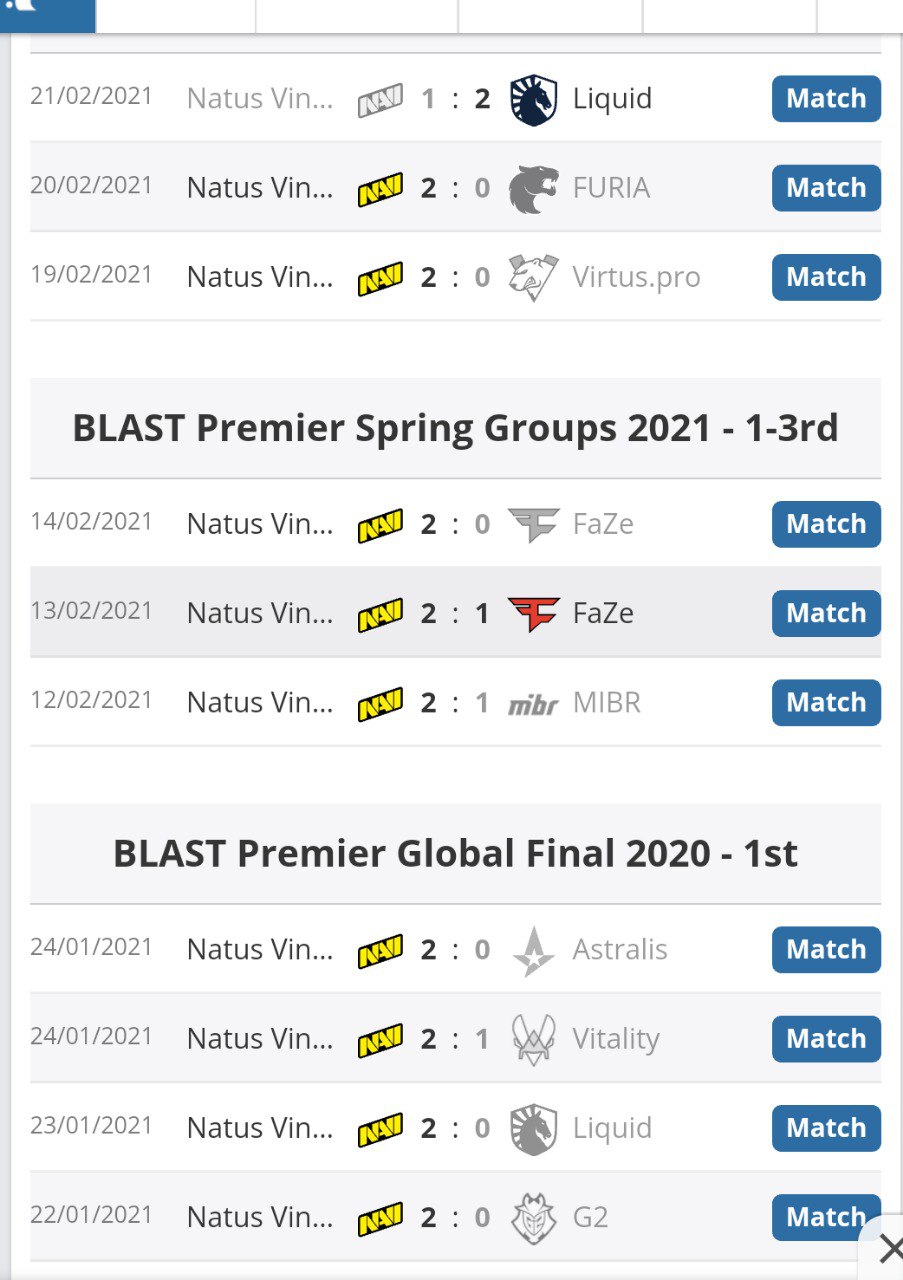Click the grey FaZe logo on 14/02/2021
This screenshot has height=1280, width=903.
533,524
